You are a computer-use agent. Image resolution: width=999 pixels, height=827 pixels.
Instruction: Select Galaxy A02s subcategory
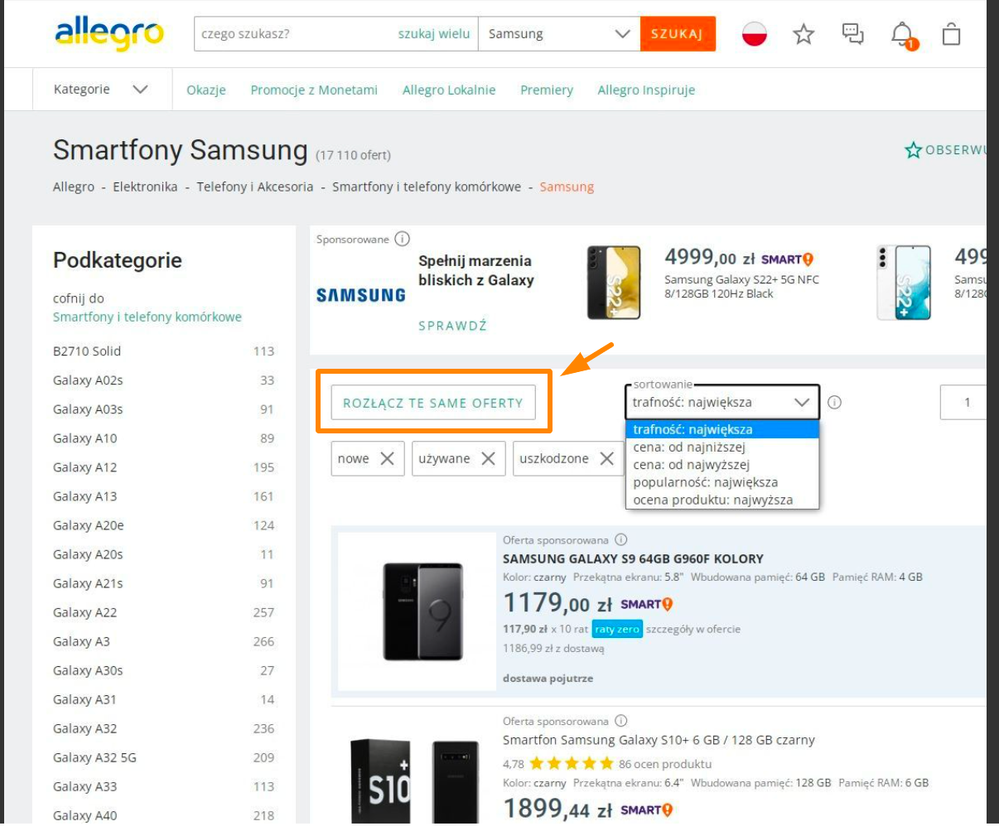(88, 380)
